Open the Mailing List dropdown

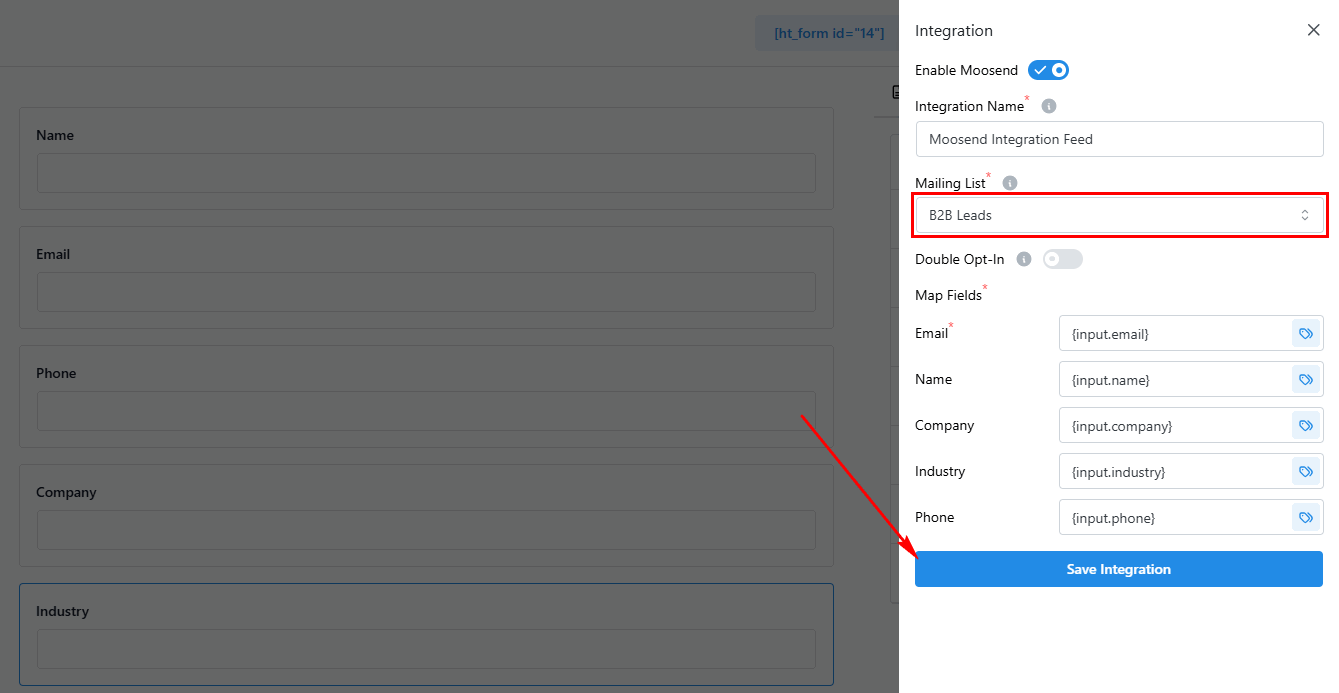pyautogui.click(x=1119, y=215)
